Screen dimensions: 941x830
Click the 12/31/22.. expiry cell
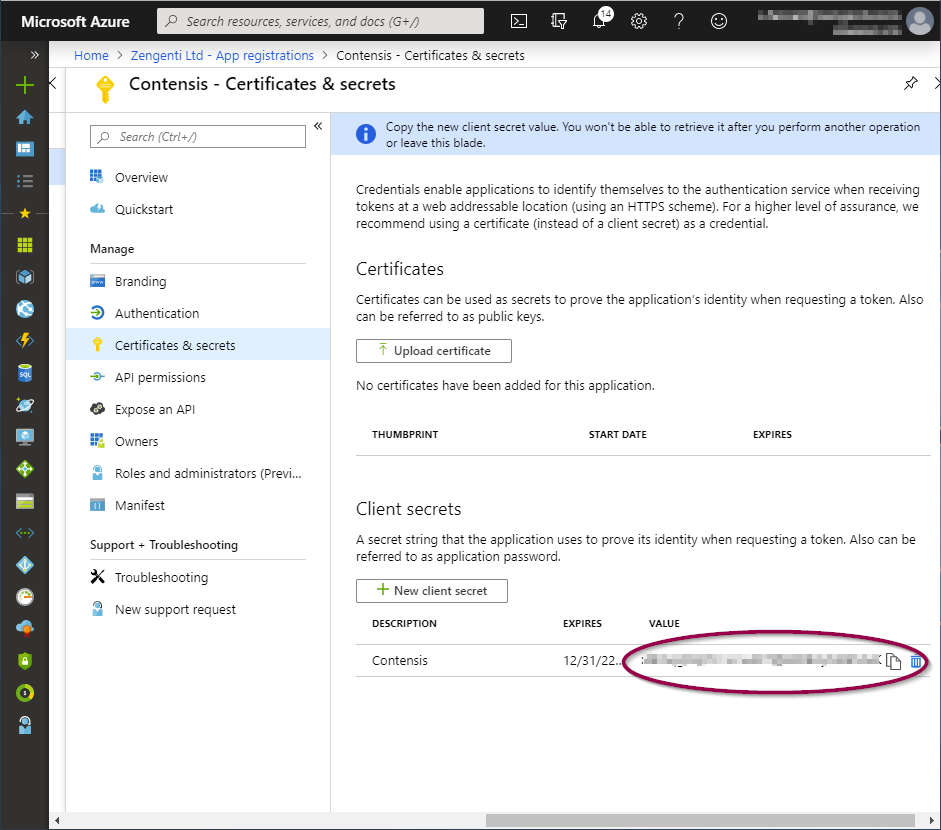click(592, 660)
